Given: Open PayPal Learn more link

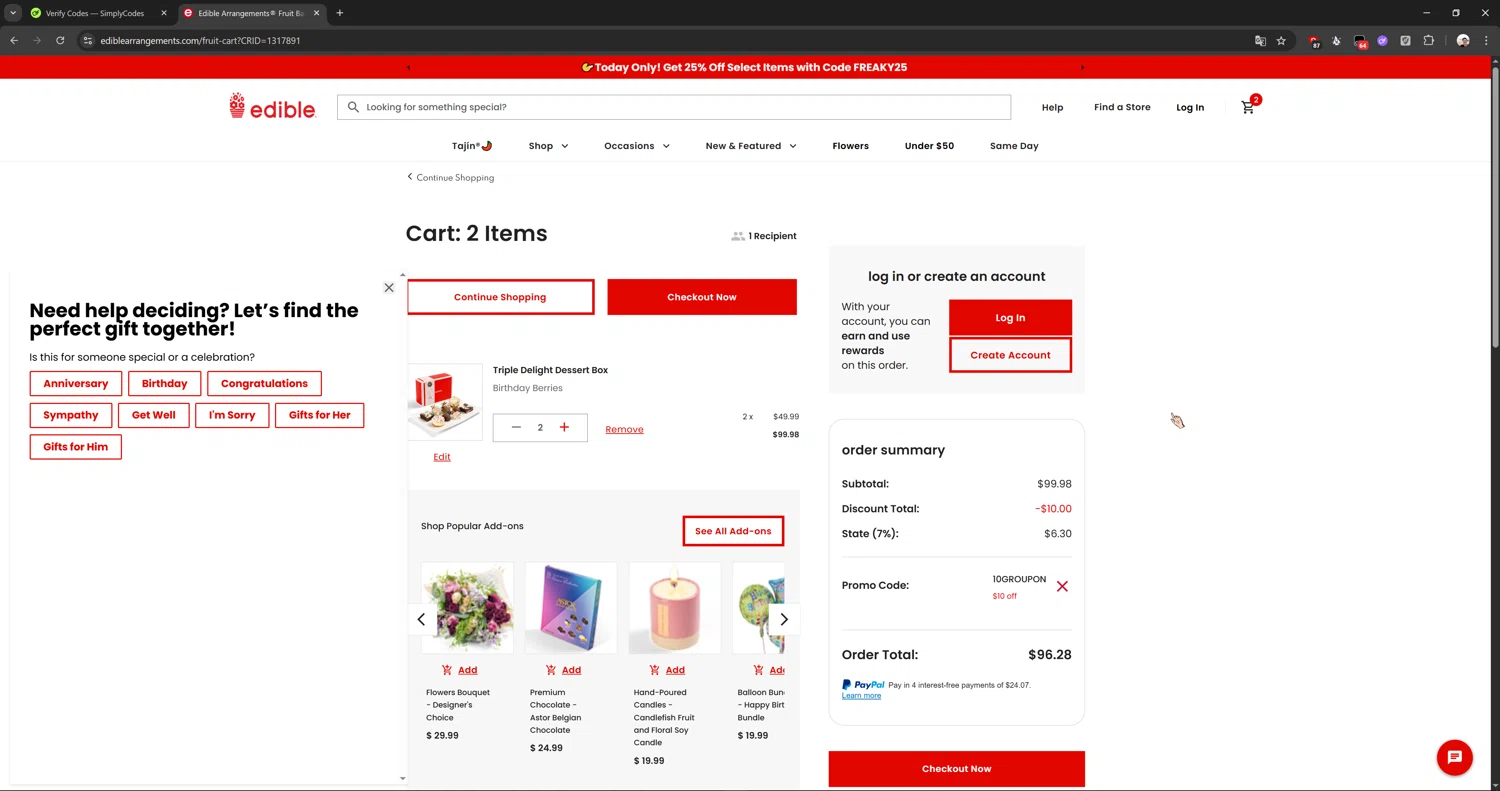Looking at the screenshot, I should click(861, 696).
